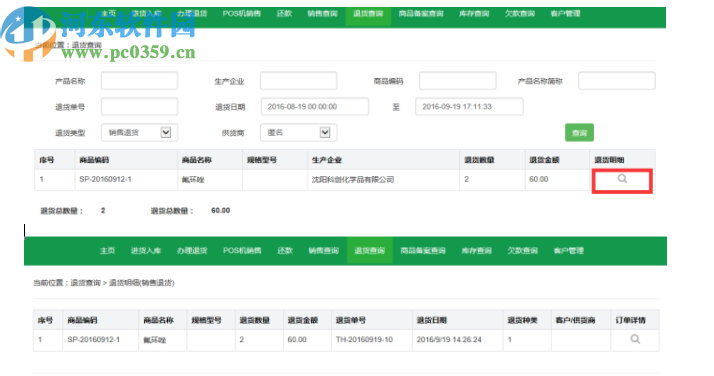Click 氟环唑 in the 退货明细 table
This screenshot has height=376, width=714.
pos(155,340)
